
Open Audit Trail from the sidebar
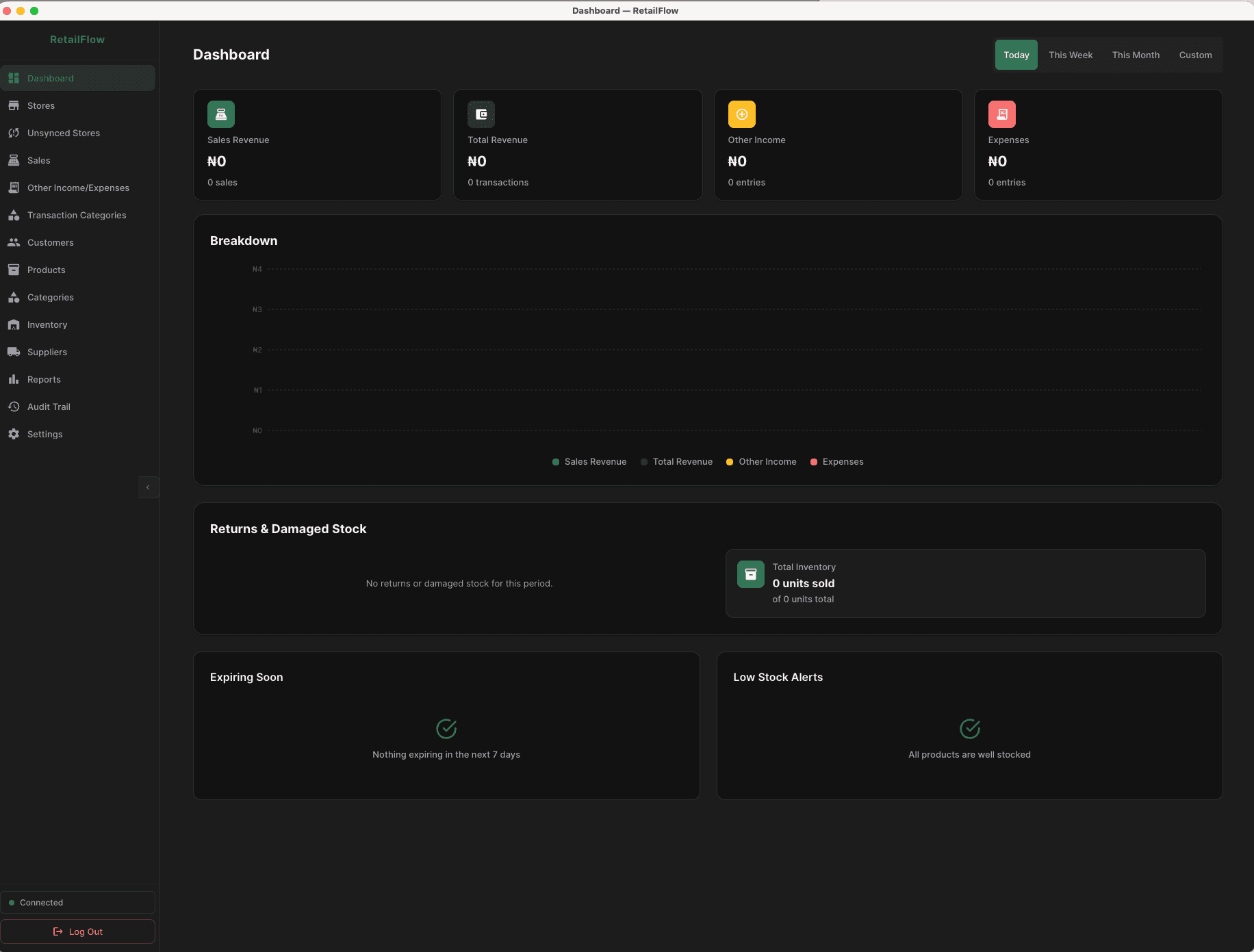(77, 407)
